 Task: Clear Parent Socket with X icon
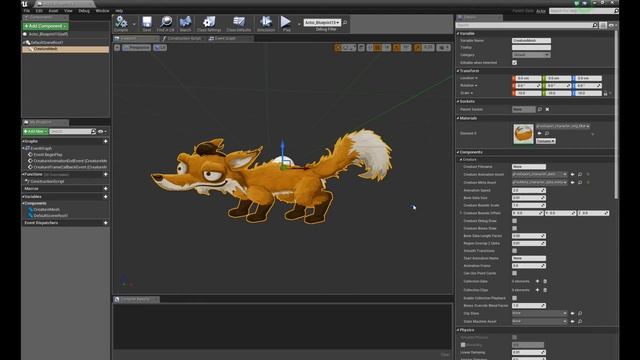coord(547,109)
